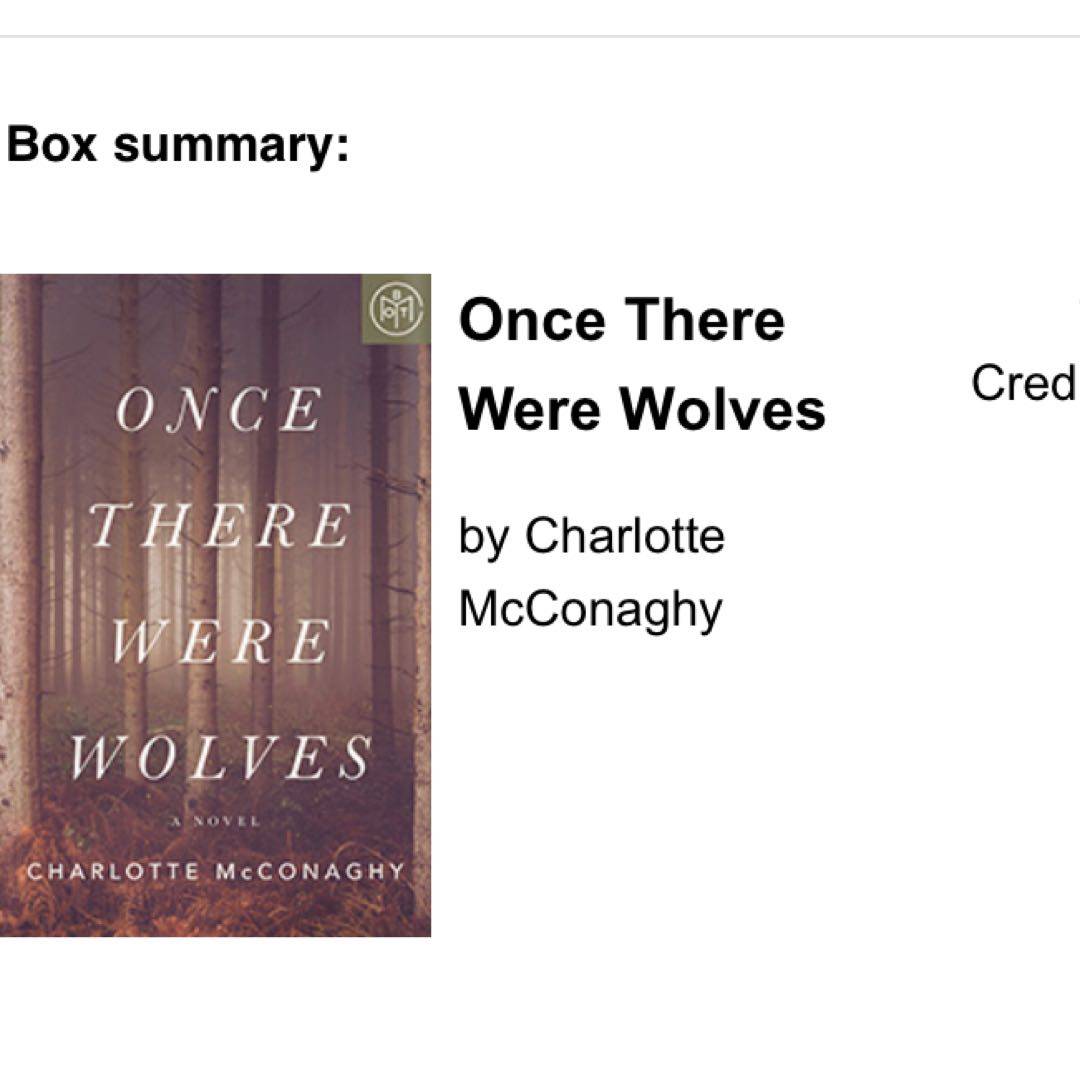Click the bold "Once There" title line
Screen dimensions: 1080x1080
click(621, 320)
